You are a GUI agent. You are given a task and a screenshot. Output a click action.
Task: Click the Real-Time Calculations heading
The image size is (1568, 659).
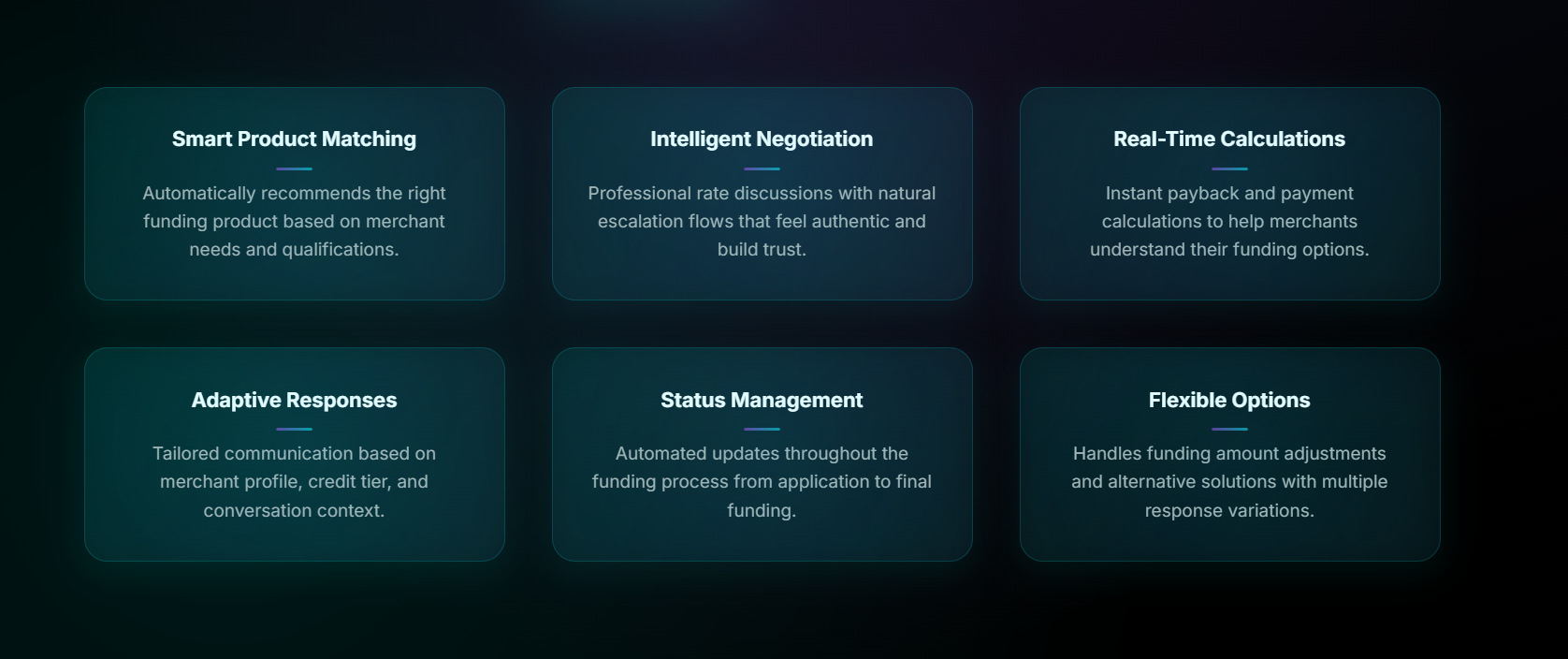[1229, 139]
